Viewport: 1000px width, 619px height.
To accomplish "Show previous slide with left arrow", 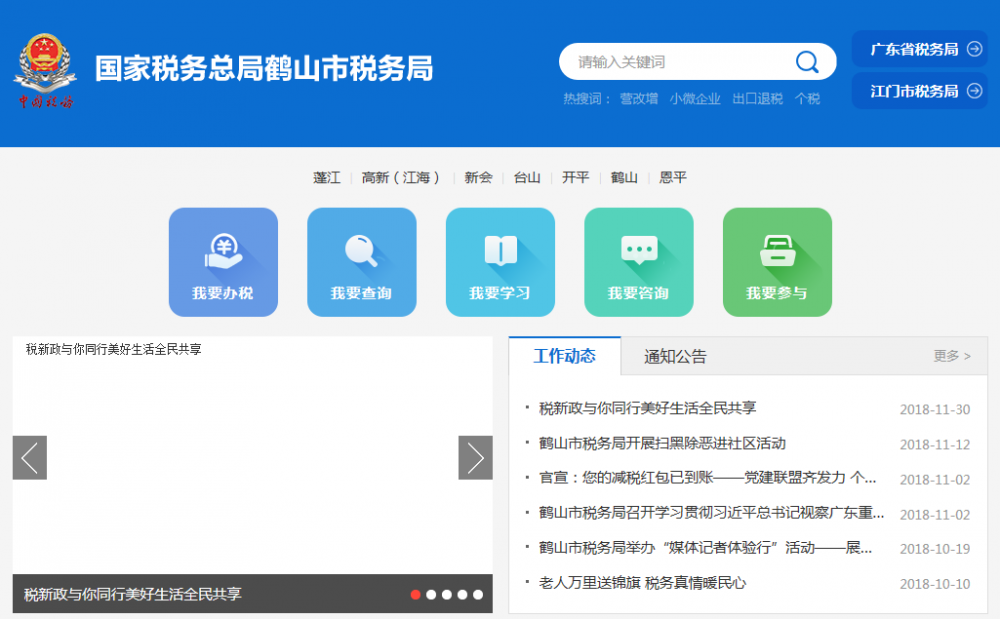I will point(30,458).
